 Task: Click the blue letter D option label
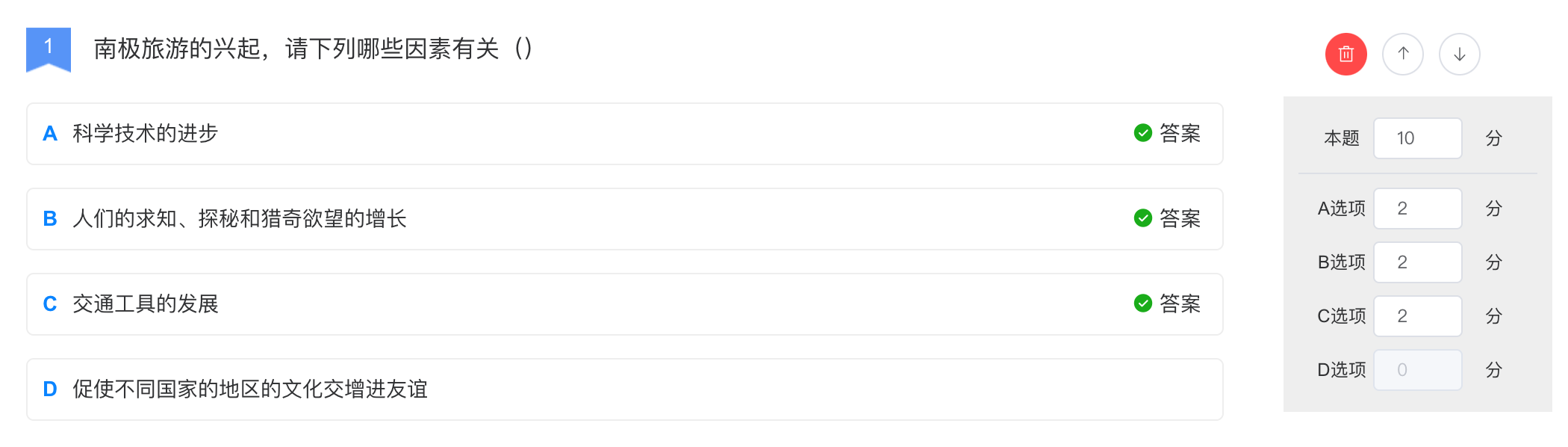[x=50, y=389]
